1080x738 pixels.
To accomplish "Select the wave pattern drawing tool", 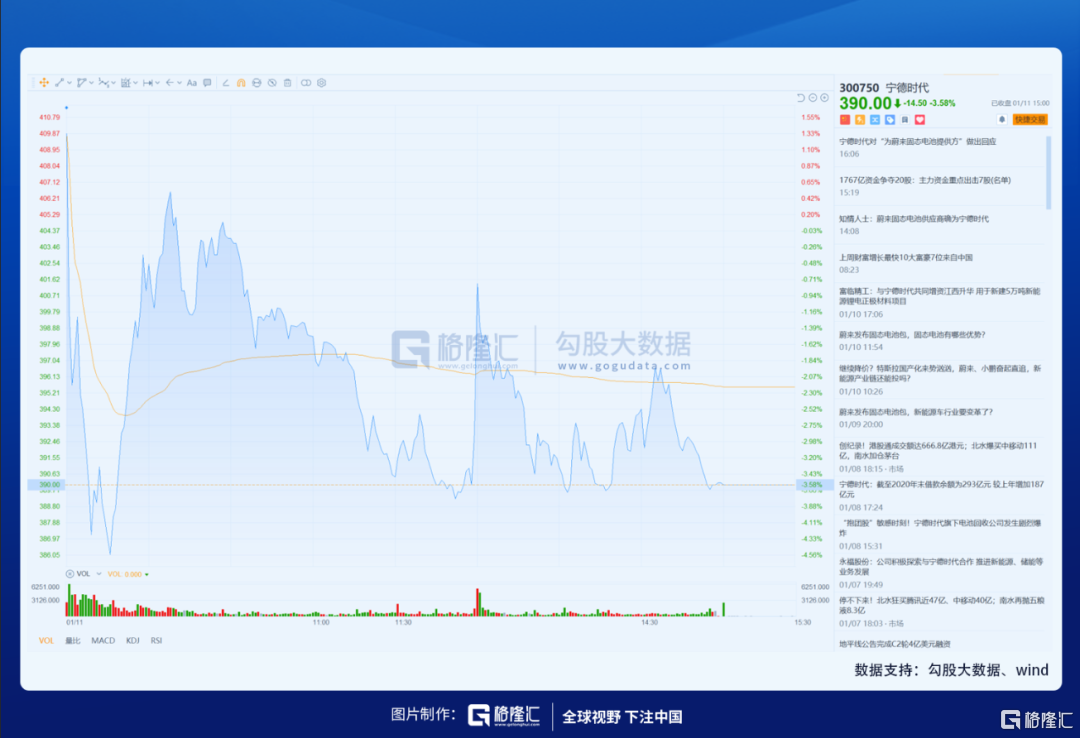I will 103,83.
